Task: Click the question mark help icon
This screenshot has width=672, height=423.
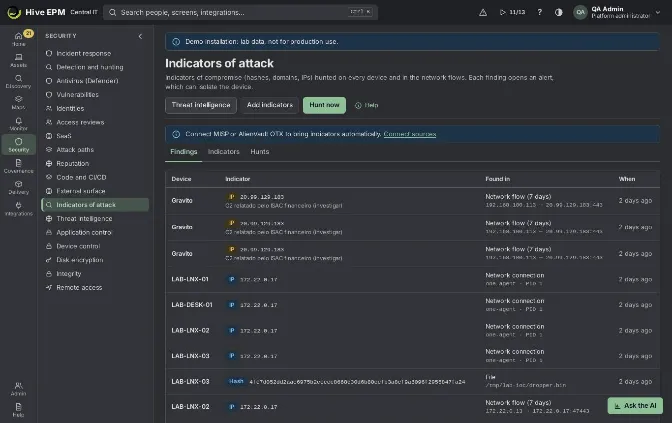Action: (x=540, y=12)
